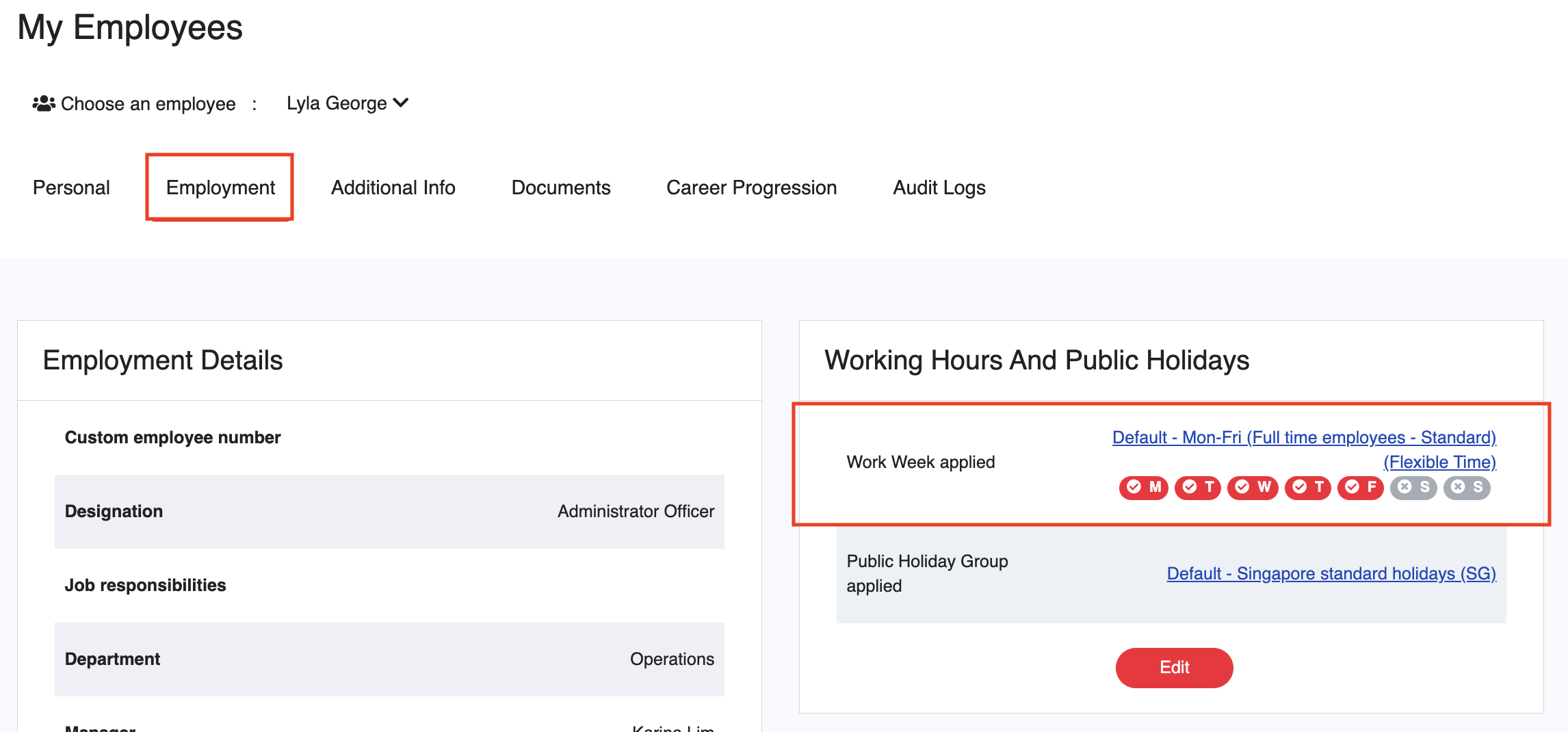1568x732 pixels.
Task: Click the Monday M working day badge
Action: pos(1144,487)
